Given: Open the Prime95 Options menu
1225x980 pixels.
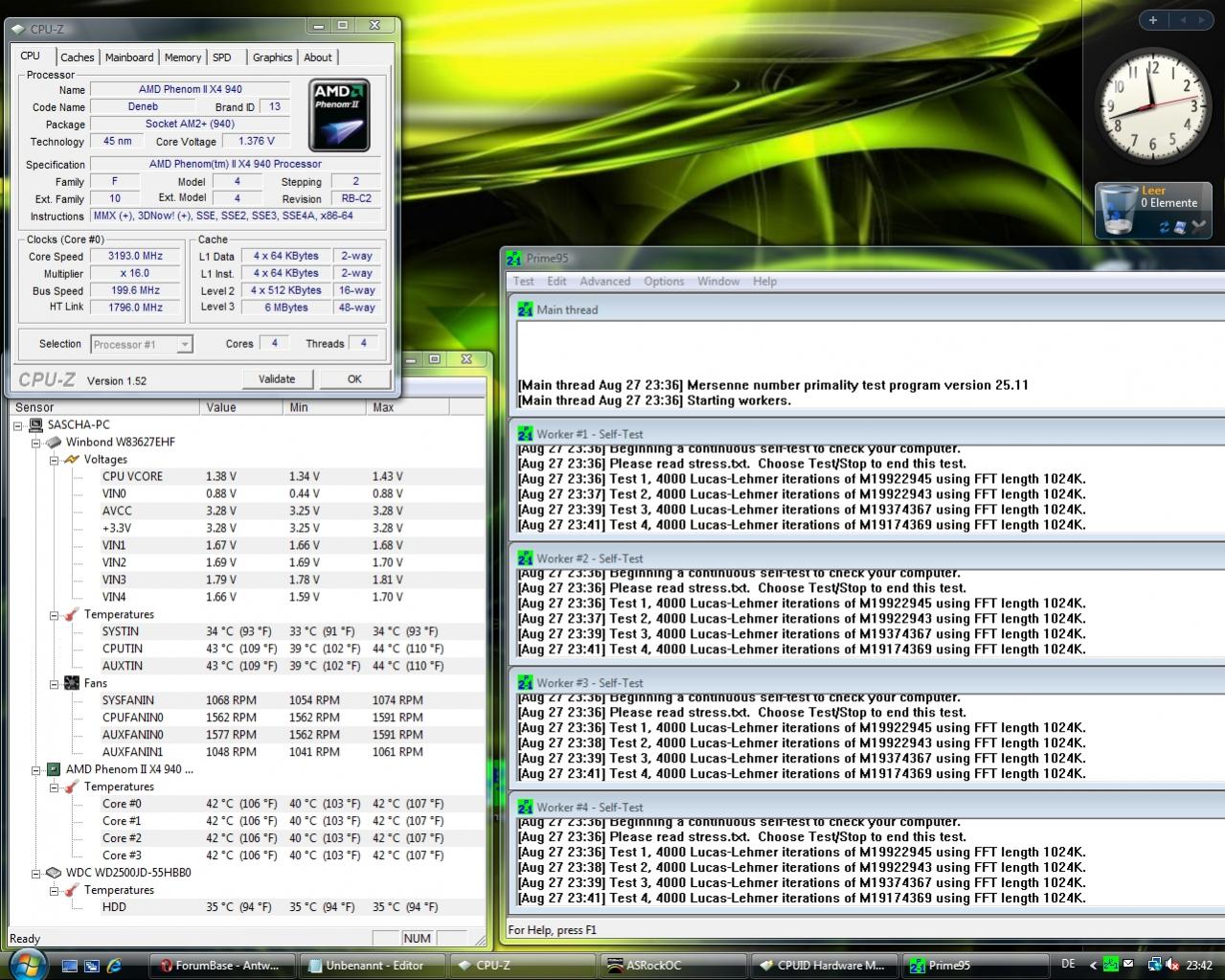Looking at the screenshot, I should pyautogui.click(x=664, y=282).
